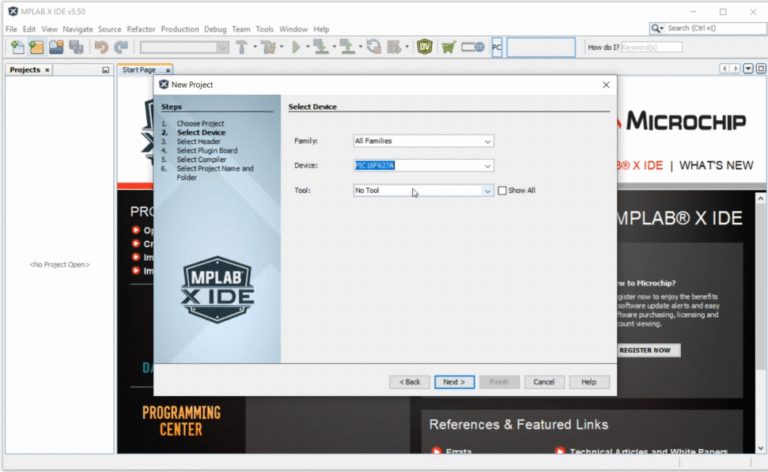Click the Run Project green arrow icon

(296, 47)
